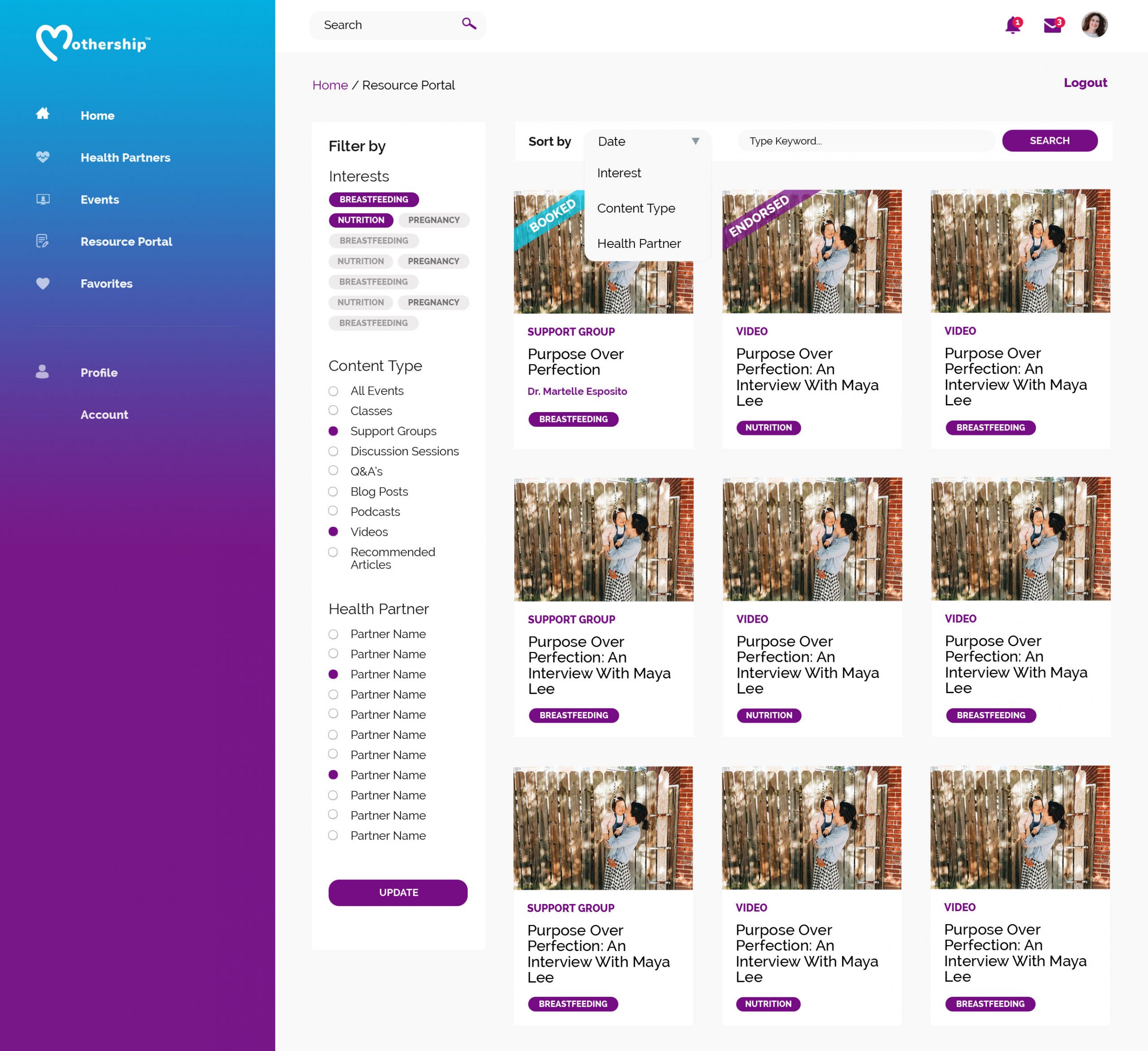Click the Favorites heart icon
1148x1051 pixels.
43,283
